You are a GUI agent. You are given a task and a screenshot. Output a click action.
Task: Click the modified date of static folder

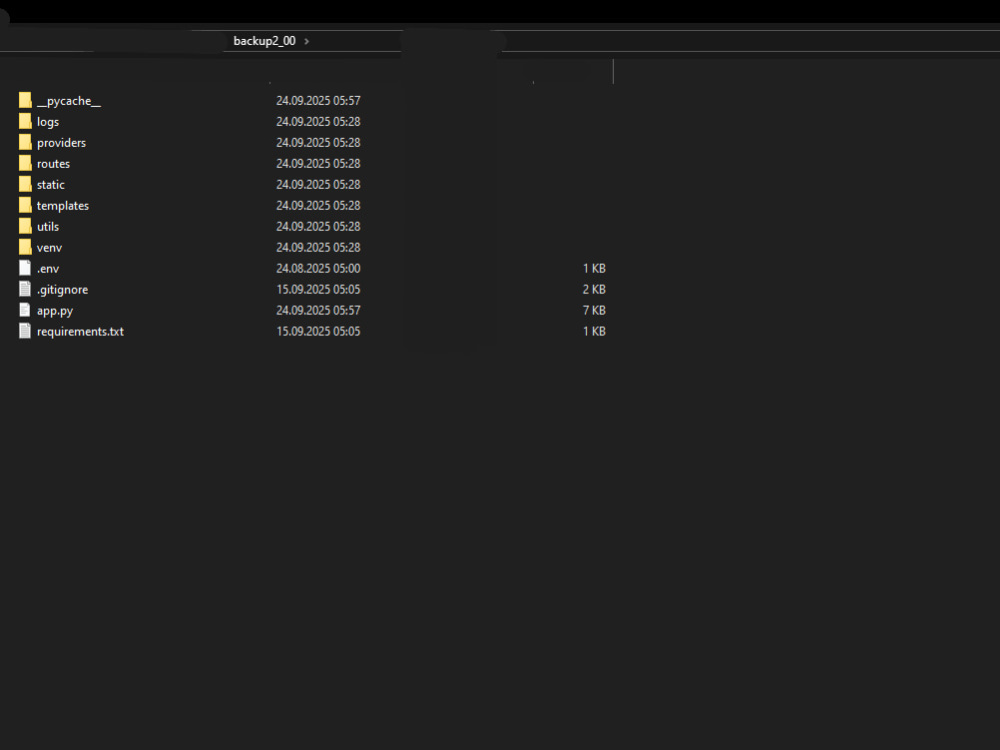pyautogui.click(x=318, y=185)
